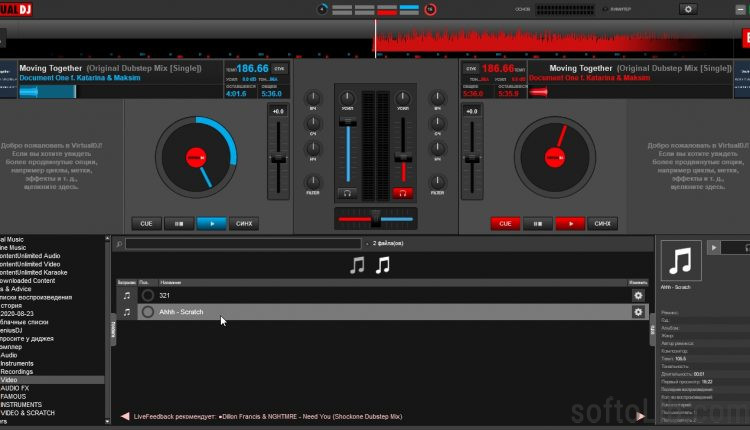Click next LiveFeedback suggestion arrow
The image size is (750, 430).
tap(640, 416)
